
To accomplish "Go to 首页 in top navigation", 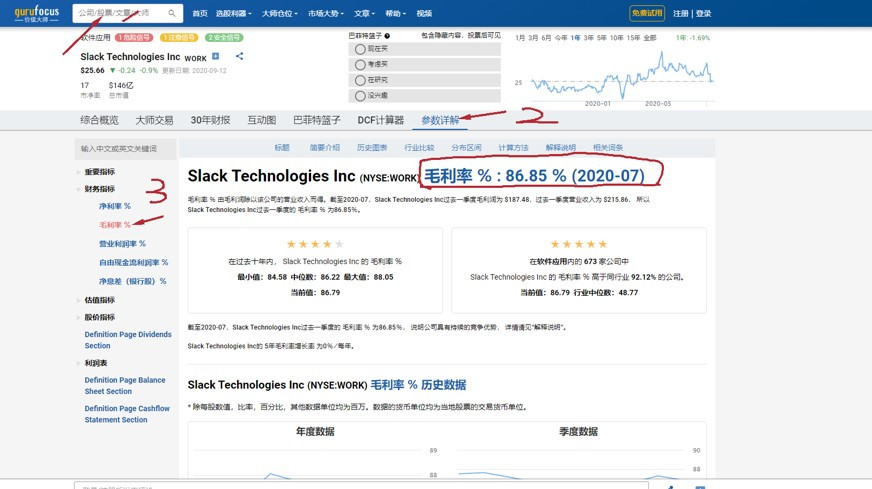I will pos(200,13).
